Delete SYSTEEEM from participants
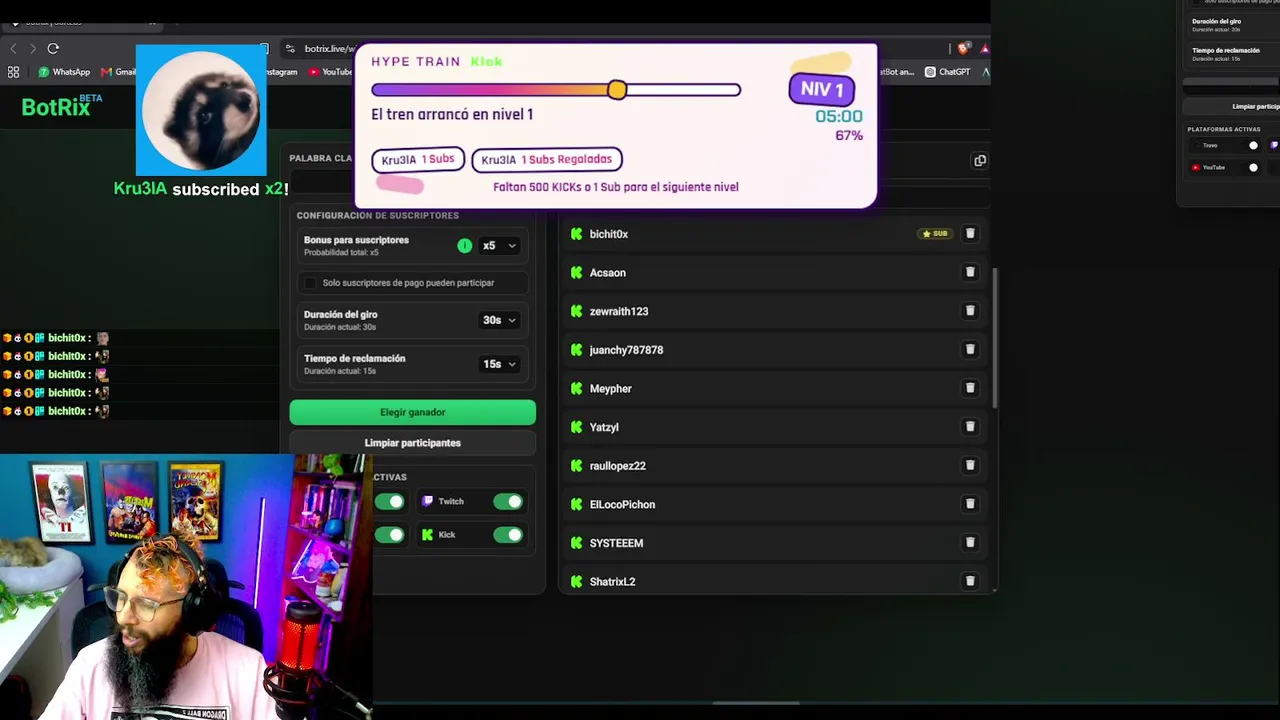 click(970, 543)
